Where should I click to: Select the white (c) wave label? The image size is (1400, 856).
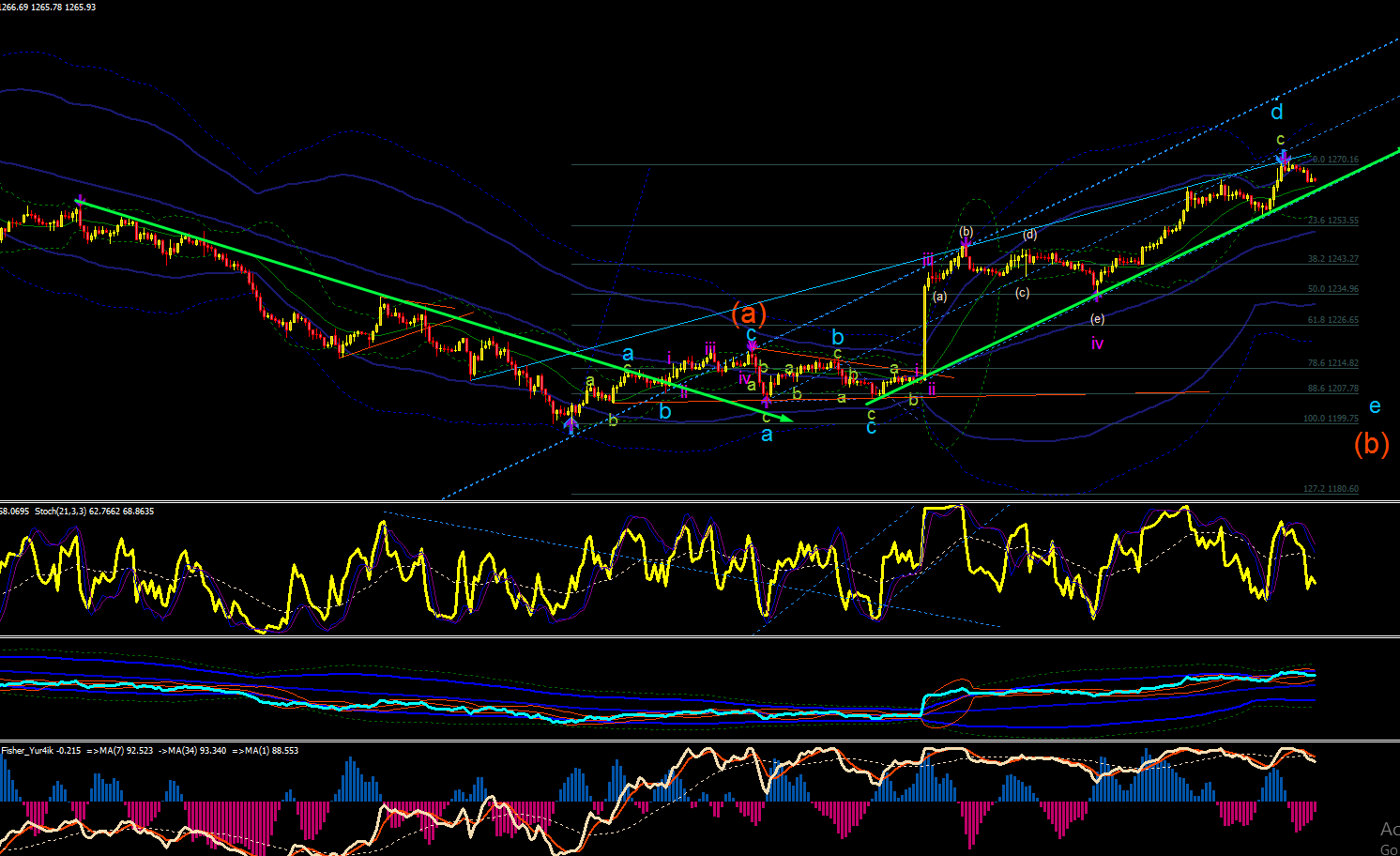pyautogui.click(x=1022, y=293)
